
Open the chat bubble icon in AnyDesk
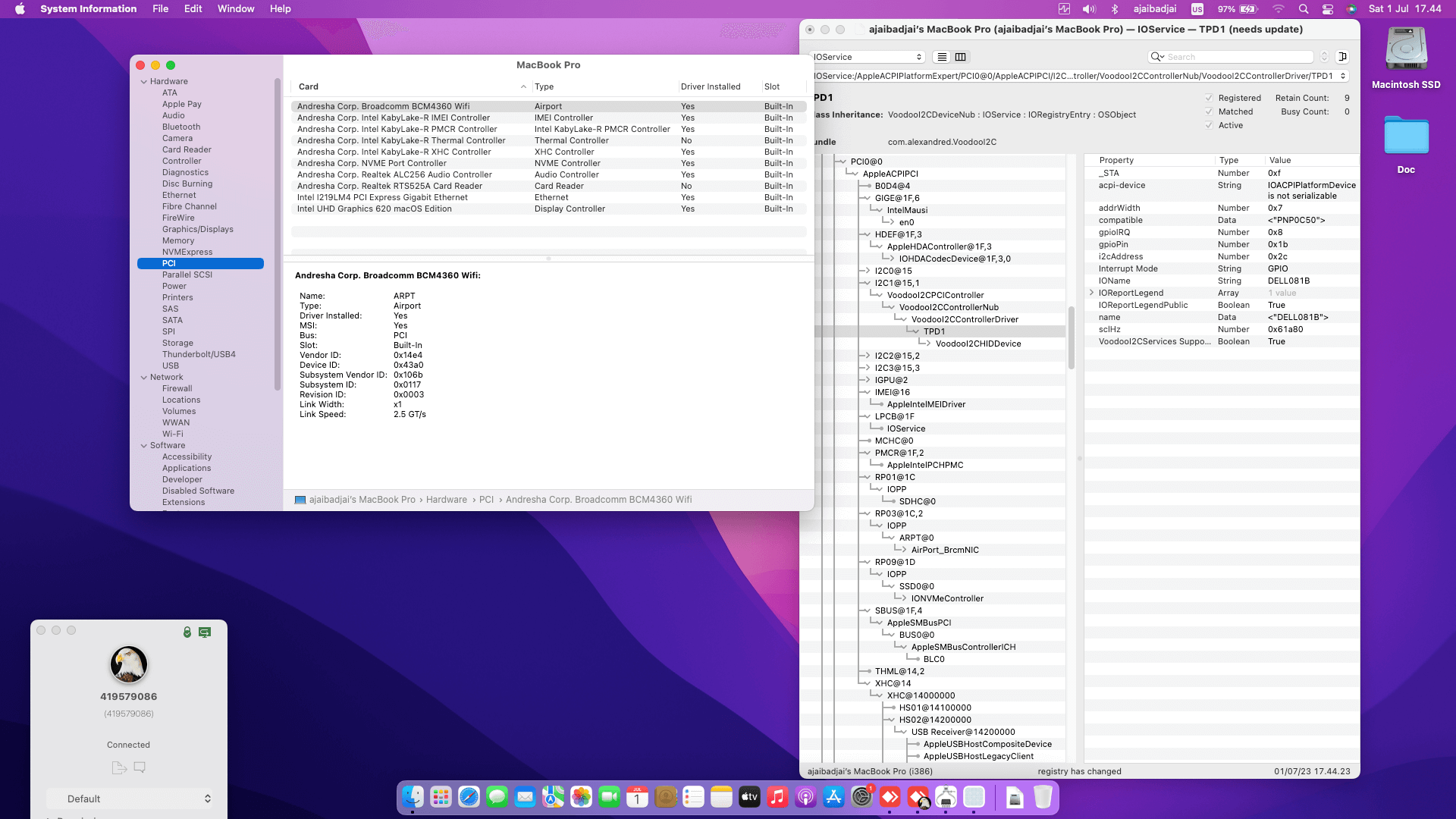(x=140, y=767)
